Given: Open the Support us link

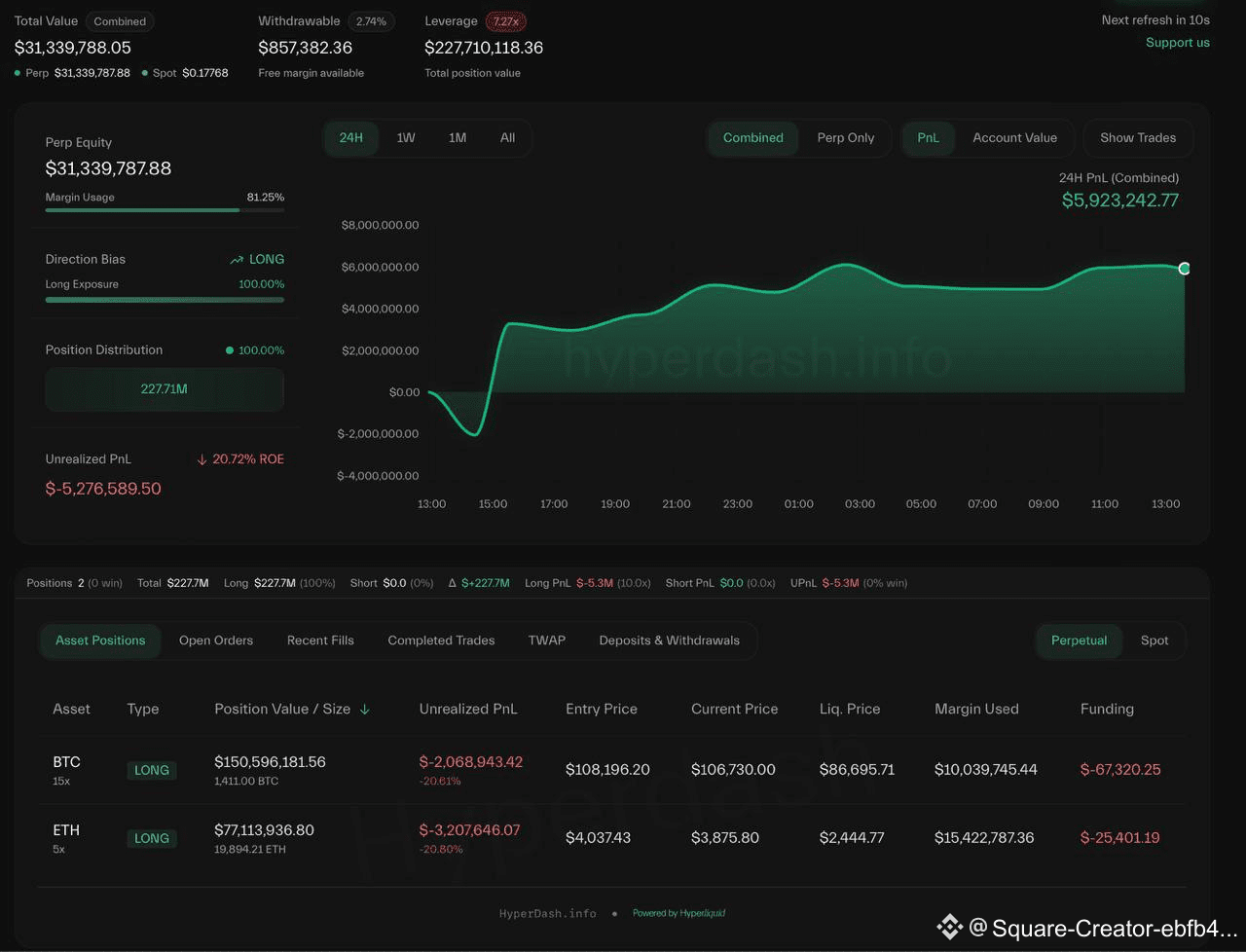Looking at the screenshot, I should (1177, 43).
